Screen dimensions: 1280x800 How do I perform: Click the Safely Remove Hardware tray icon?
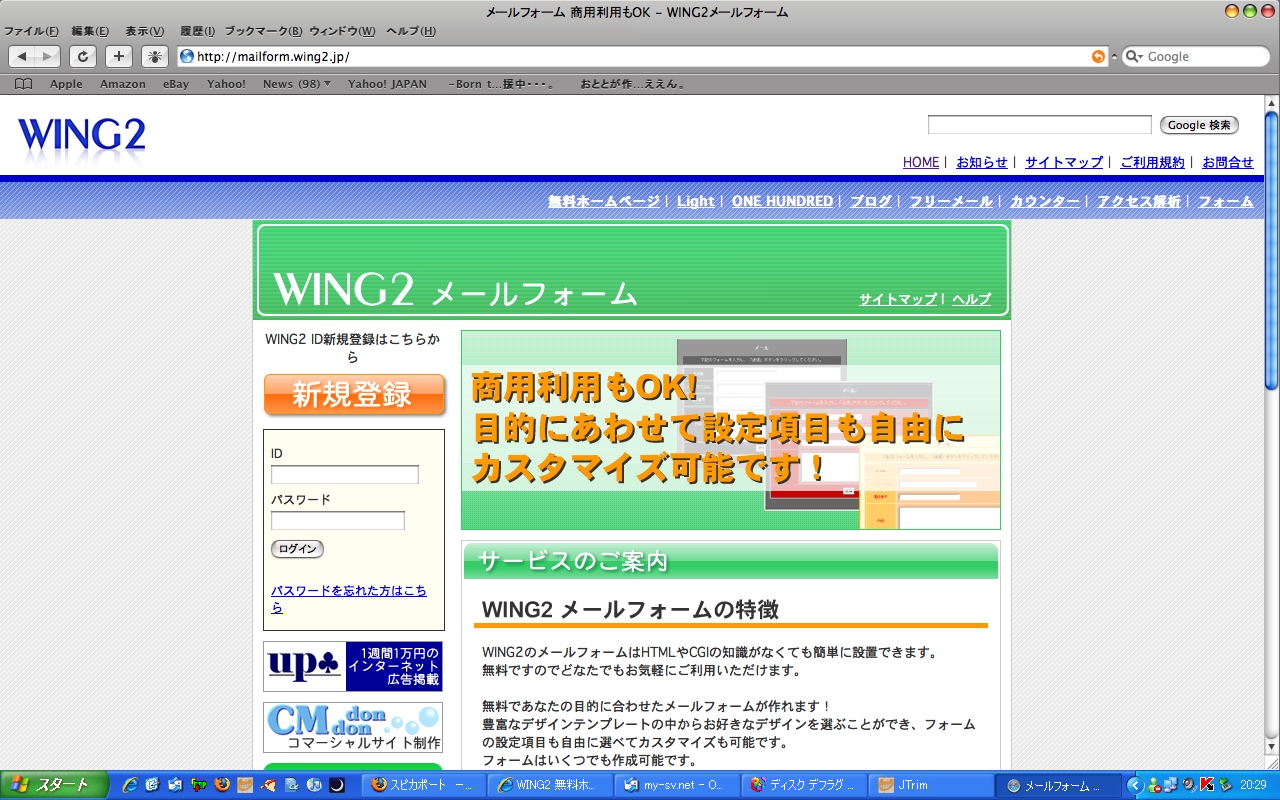click(1224, 785)
